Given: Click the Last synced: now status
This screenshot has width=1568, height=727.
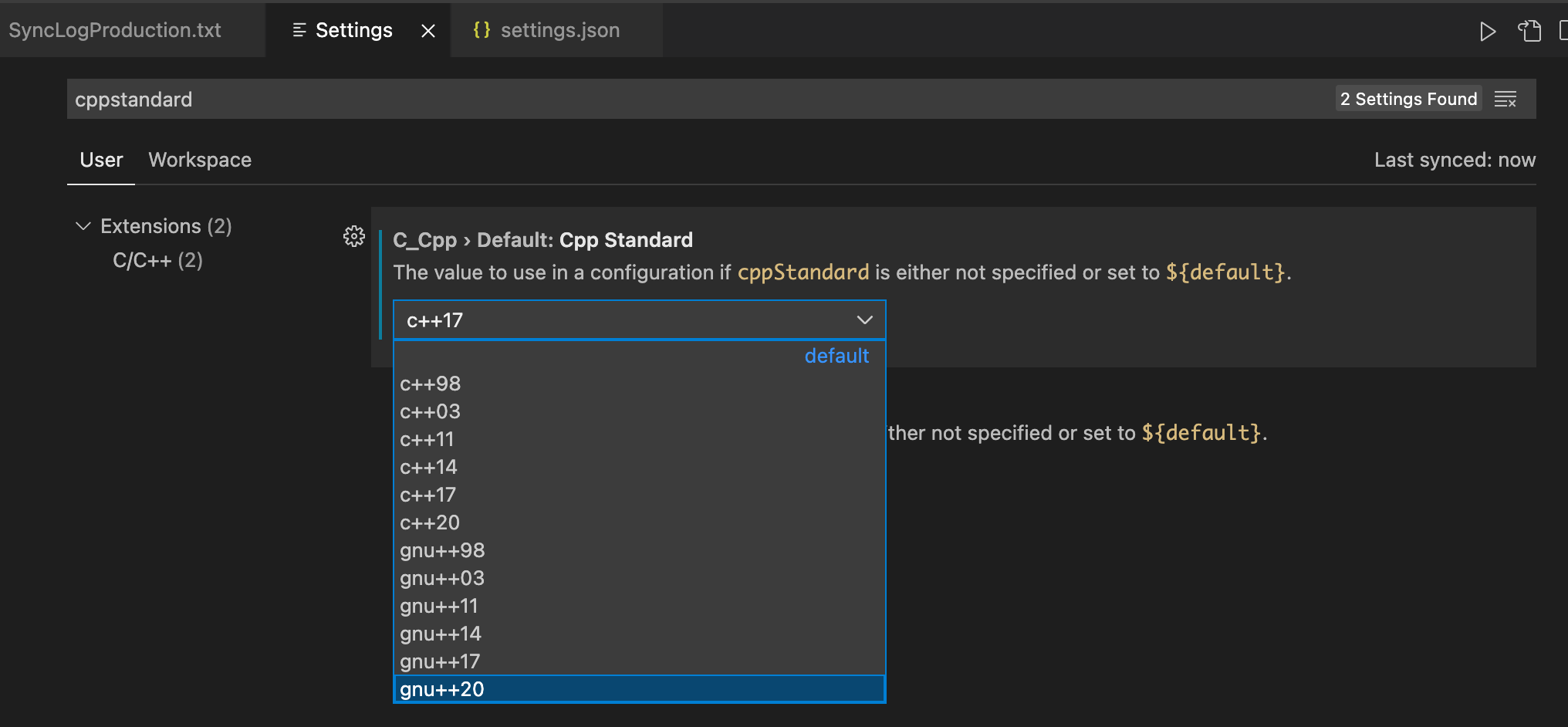Looking at the screenshot, I should pos(1455,160).
